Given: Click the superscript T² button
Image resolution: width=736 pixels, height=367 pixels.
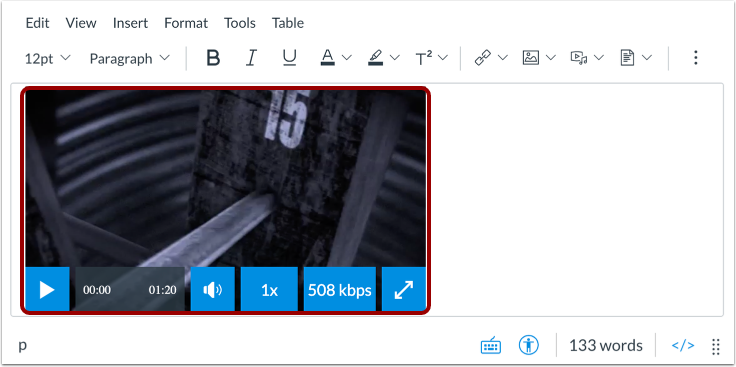Looking at the screenshot, I should click(x=424, y=58).
